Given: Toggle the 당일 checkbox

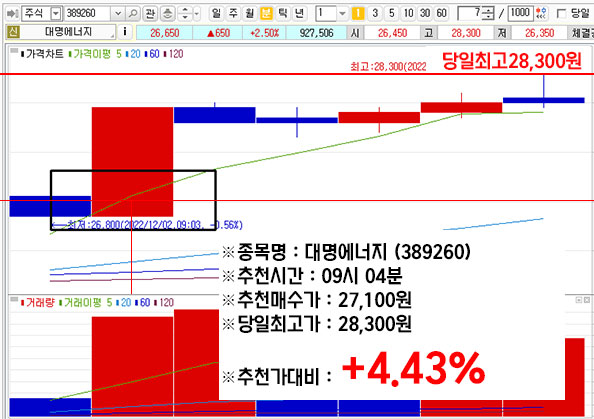Looking at the screenshot, I should [561, 14].
